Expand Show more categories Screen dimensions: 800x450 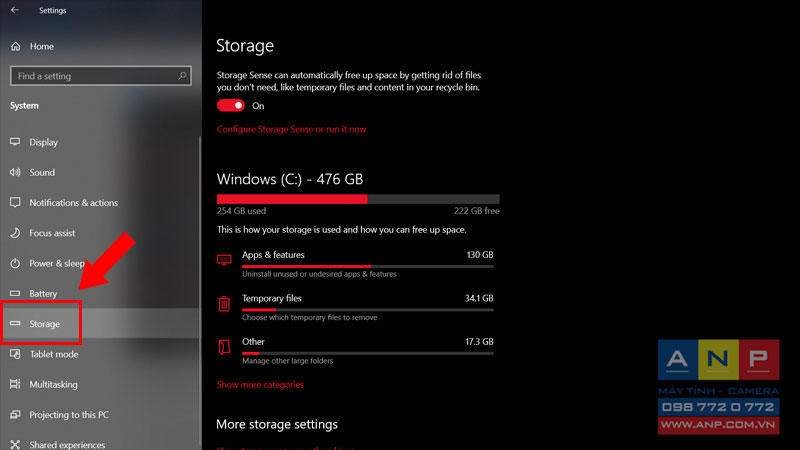260,385
